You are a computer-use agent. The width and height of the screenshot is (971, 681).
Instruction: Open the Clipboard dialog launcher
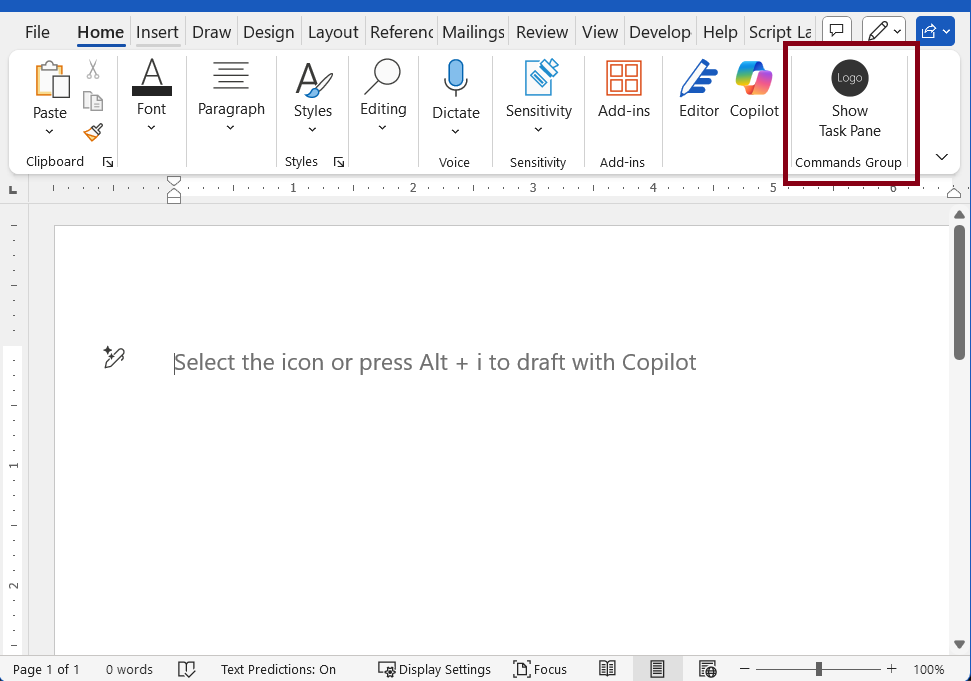tap(107, 161)
